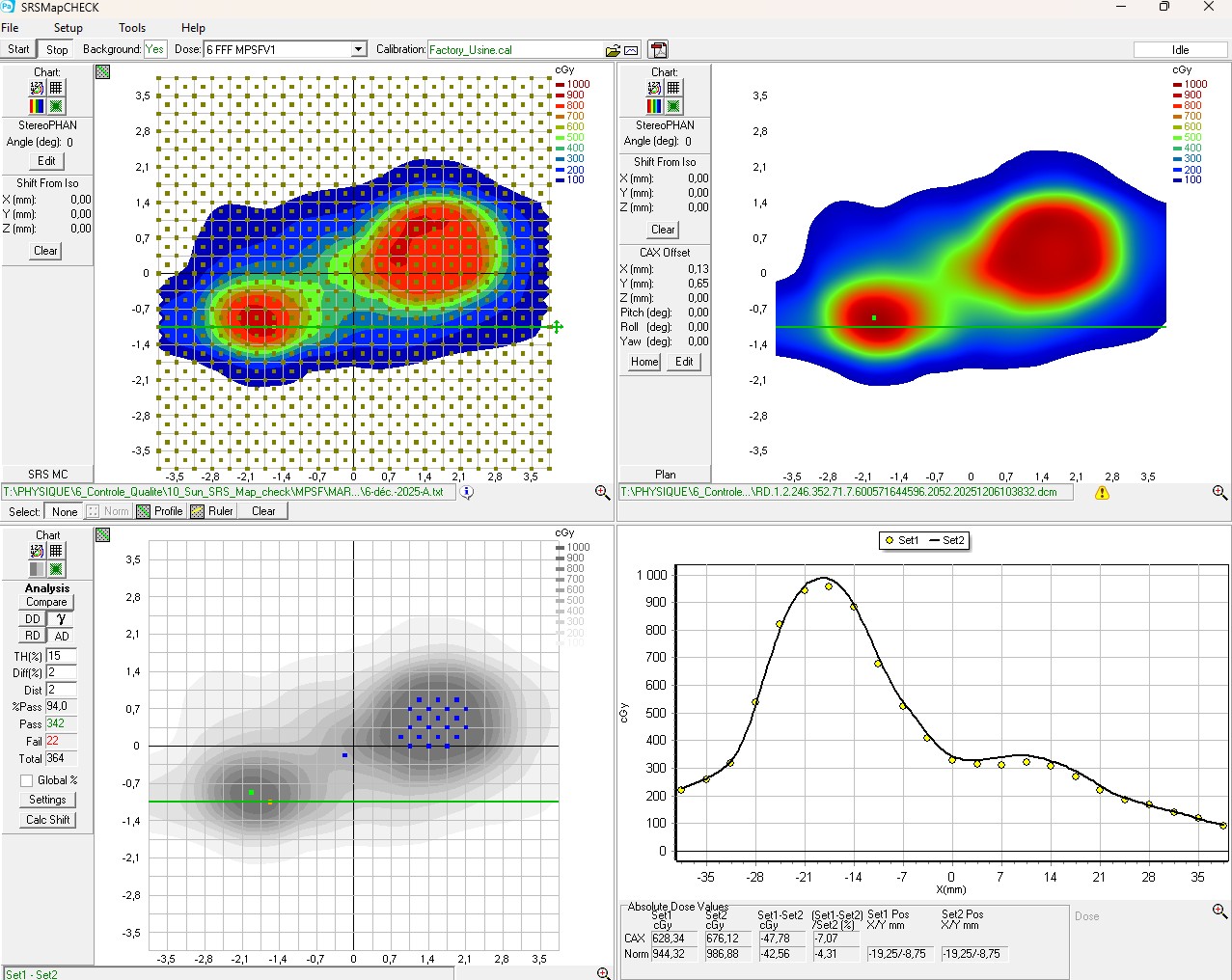1232x980 pixels.
Task: Click the 1000 cGy red legend swatch in SRS MC chart
Action: tap(560, 85)
